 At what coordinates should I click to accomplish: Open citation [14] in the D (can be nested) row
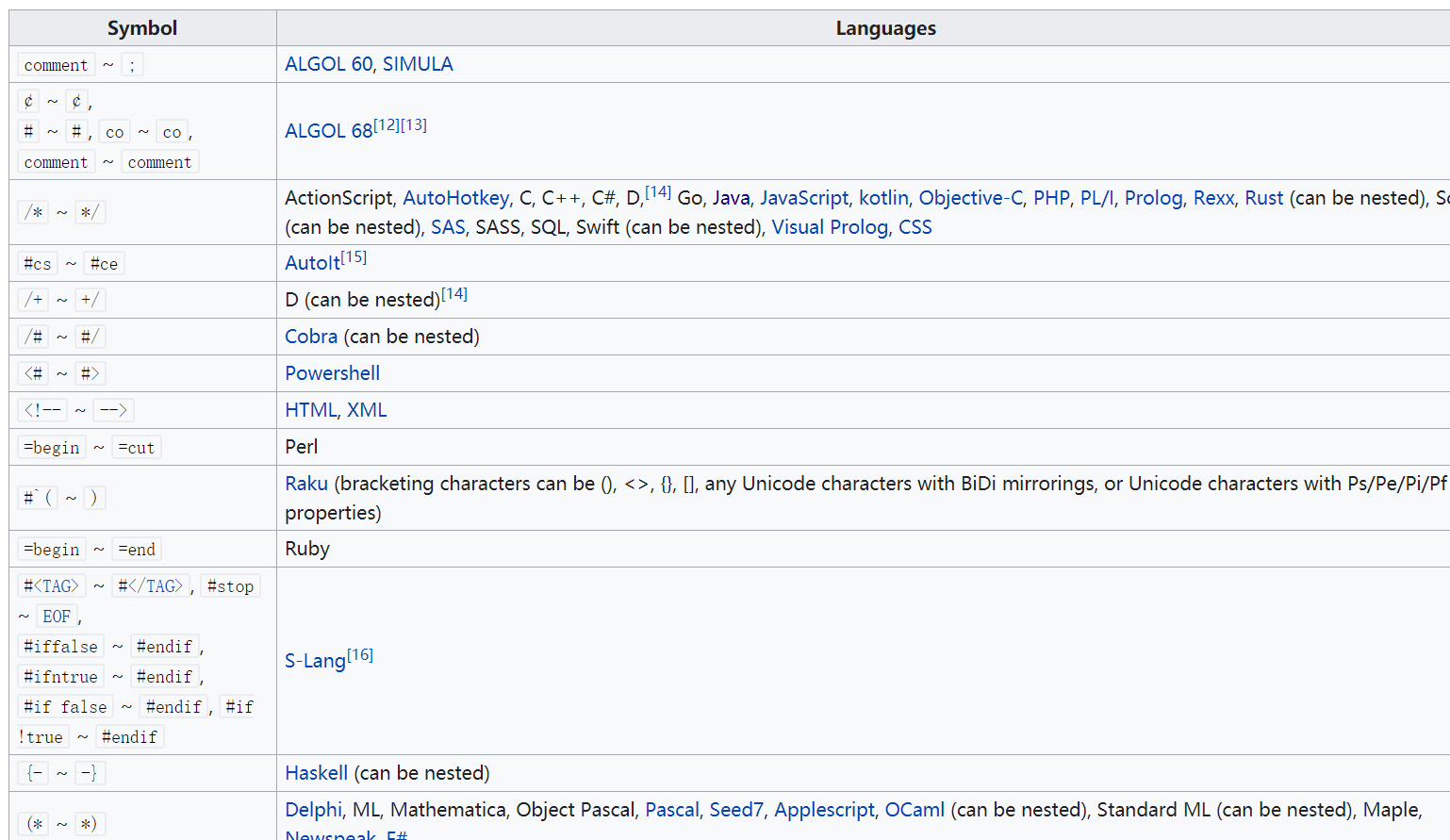[454, 293]
